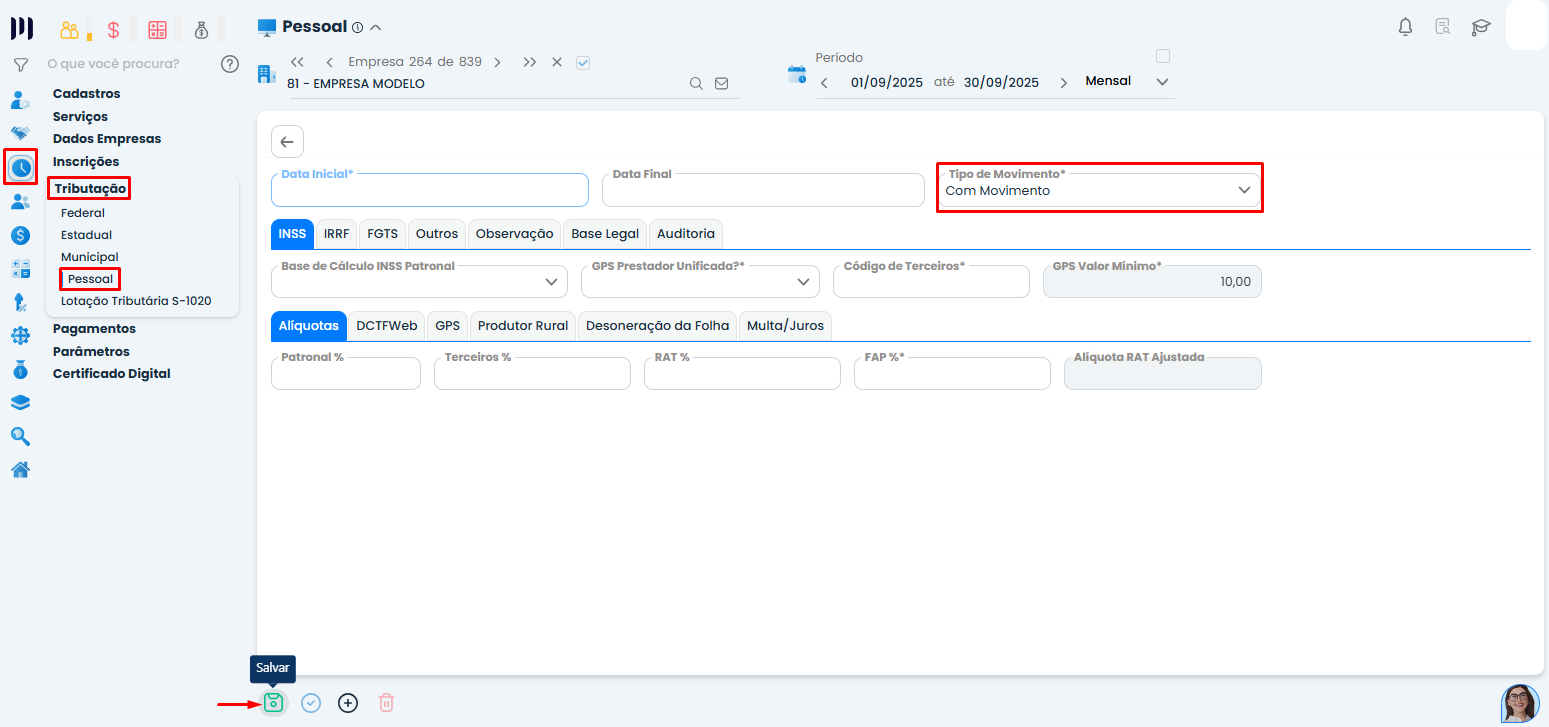Switch to the FGTS tab
Screen dimensions: 1549x727
tap(383, 234)
